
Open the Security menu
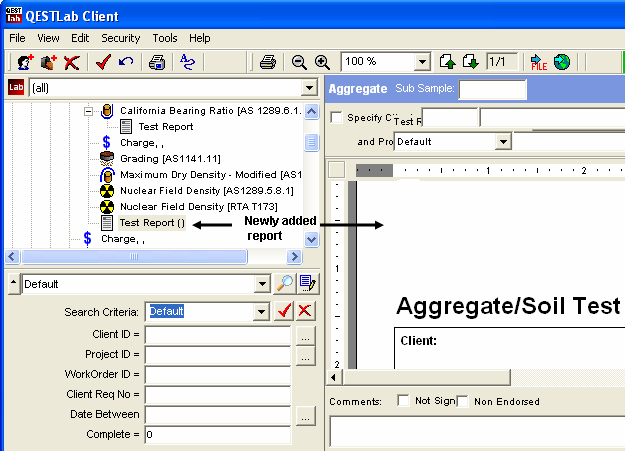(x=120, y=38)
